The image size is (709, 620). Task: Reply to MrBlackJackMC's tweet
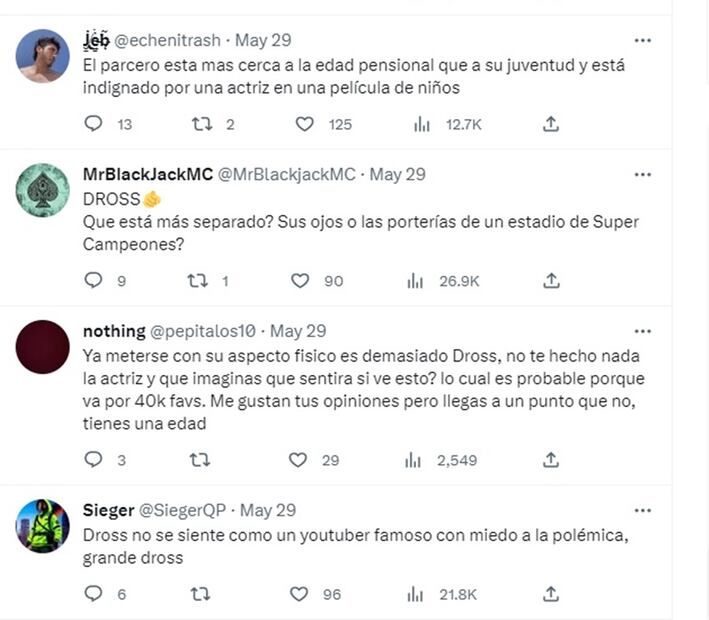[94, 281]
